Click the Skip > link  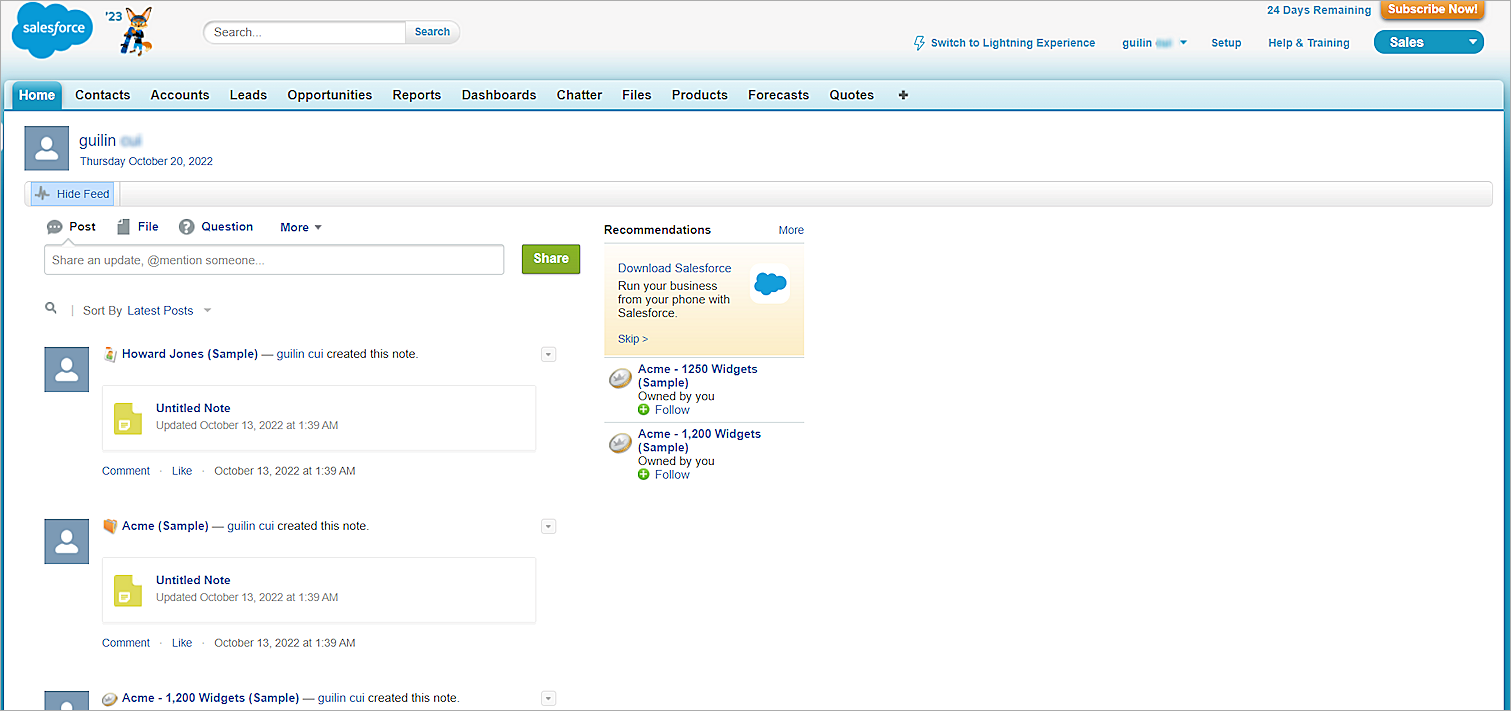633,339
